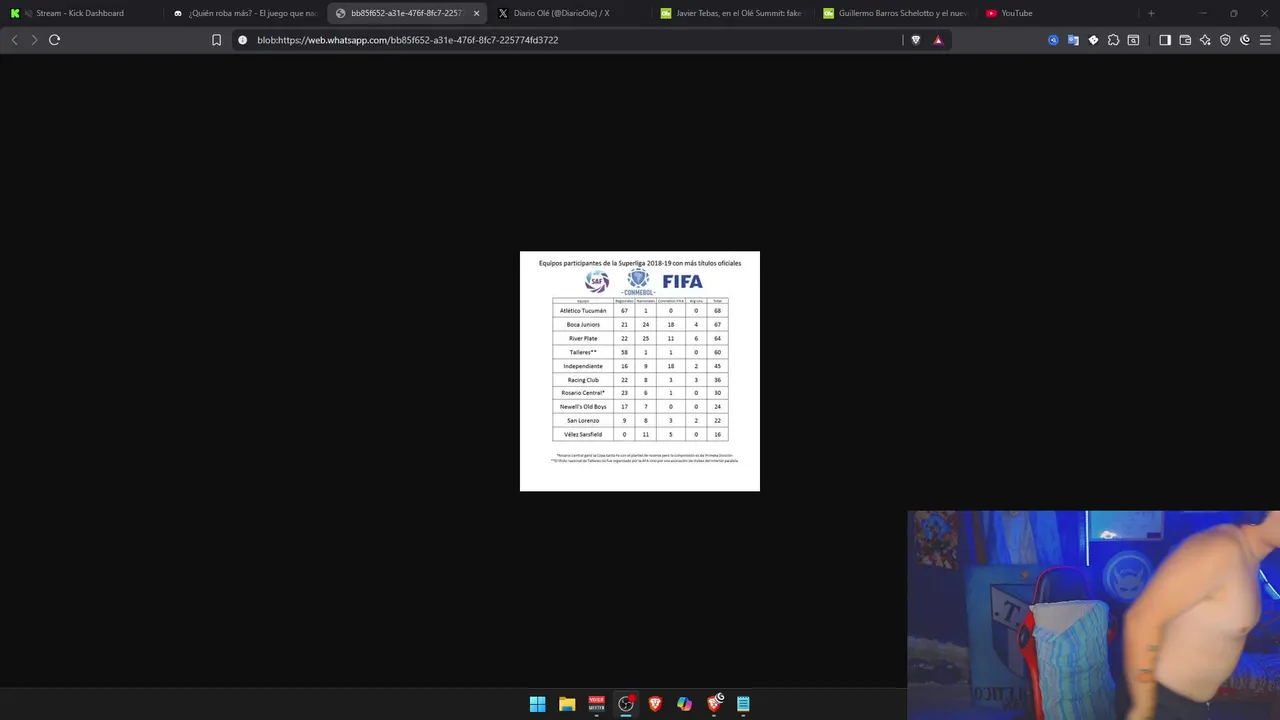Toggle the browser sidebar panel

1165,40
